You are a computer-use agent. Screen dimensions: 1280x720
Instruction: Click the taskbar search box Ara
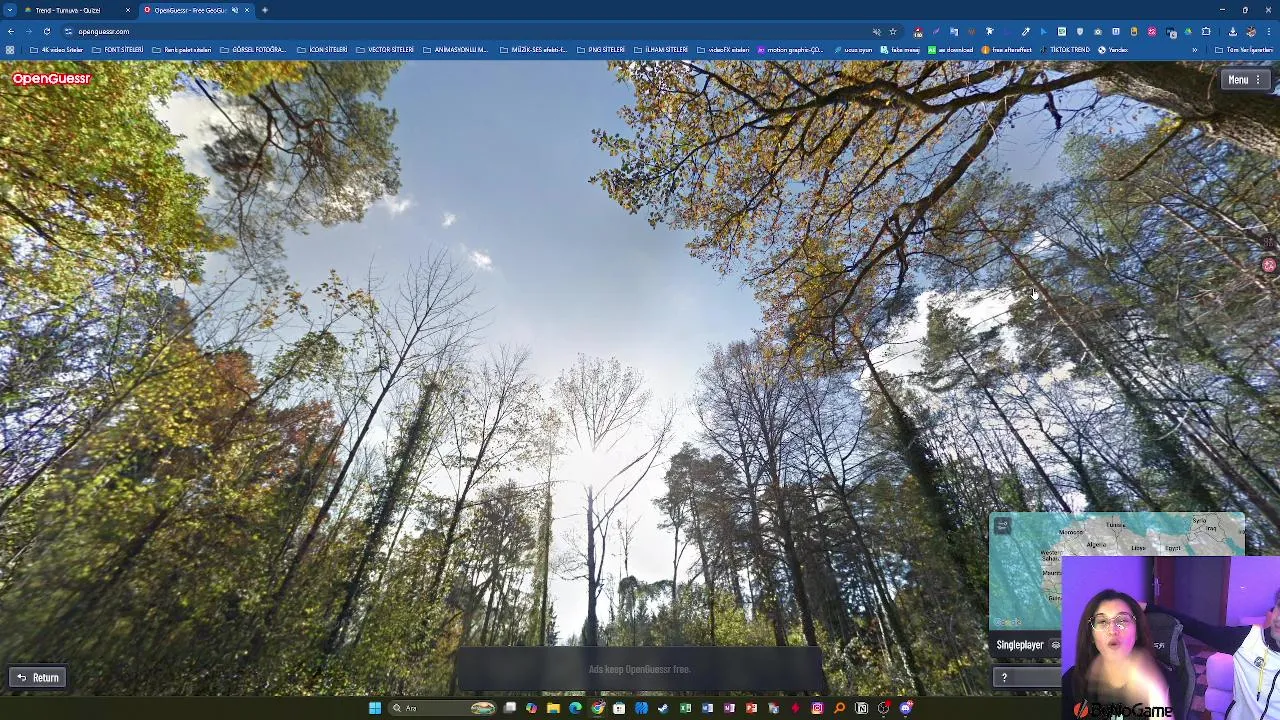pyautogui.click(x=444, y=708)
